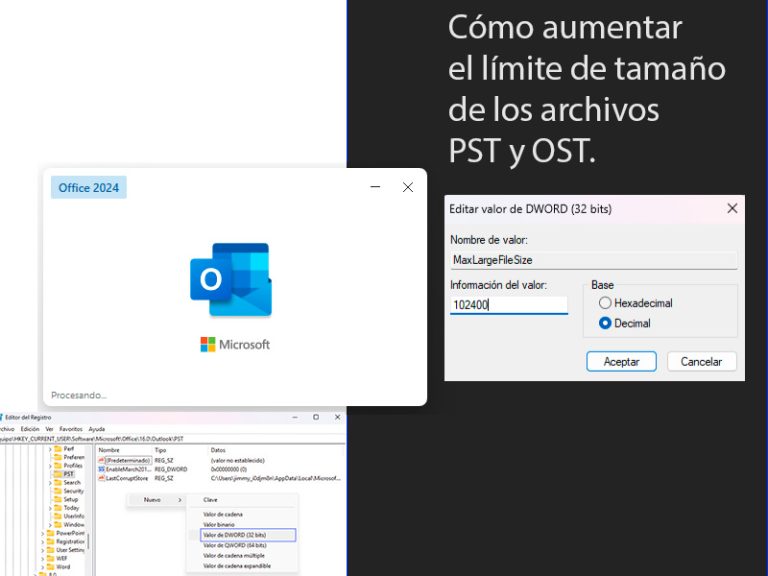Image resolution: width=768 pixels, height=576 pixels.
Task: Expand the PowerPoint key
Action: point(43,533)
